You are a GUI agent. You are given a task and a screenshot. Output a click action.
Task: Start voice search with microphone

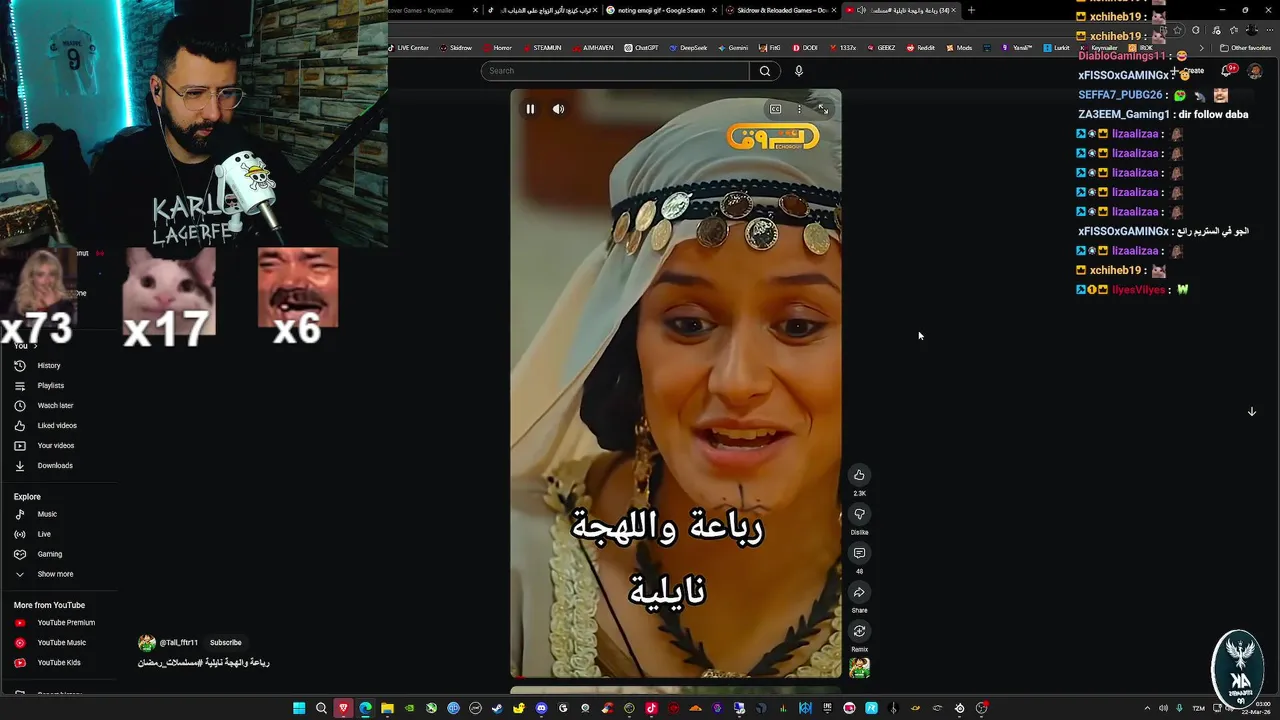pyautogui.click(x=798, y=71)
